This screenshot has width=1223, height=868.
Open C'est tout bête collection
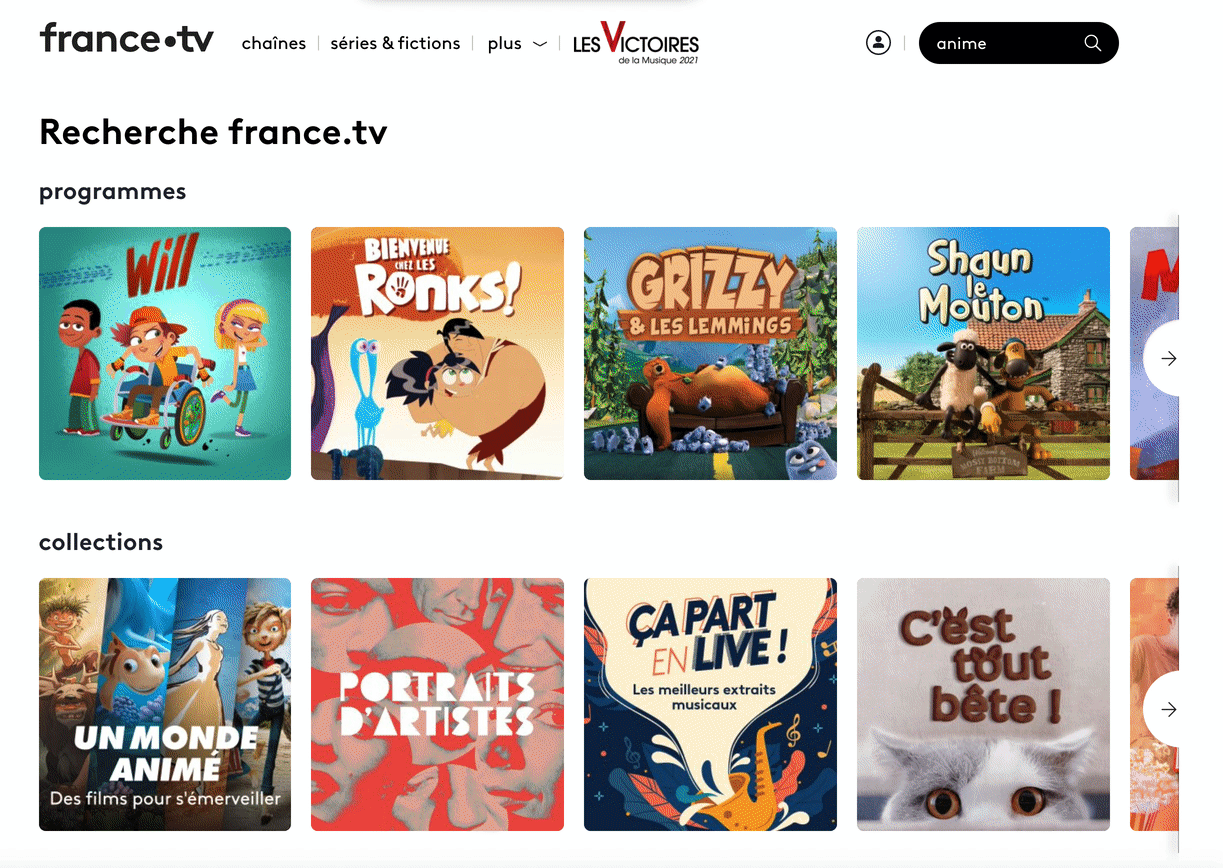pos(983,704)
